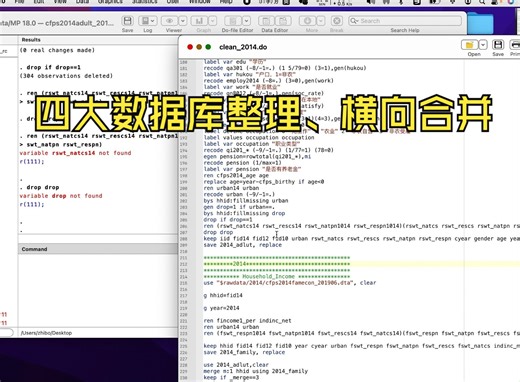The width and height of the screenshot is (520, 382).
Task: Click '. drop drop' command in Results
Action: tap(39, 187)
